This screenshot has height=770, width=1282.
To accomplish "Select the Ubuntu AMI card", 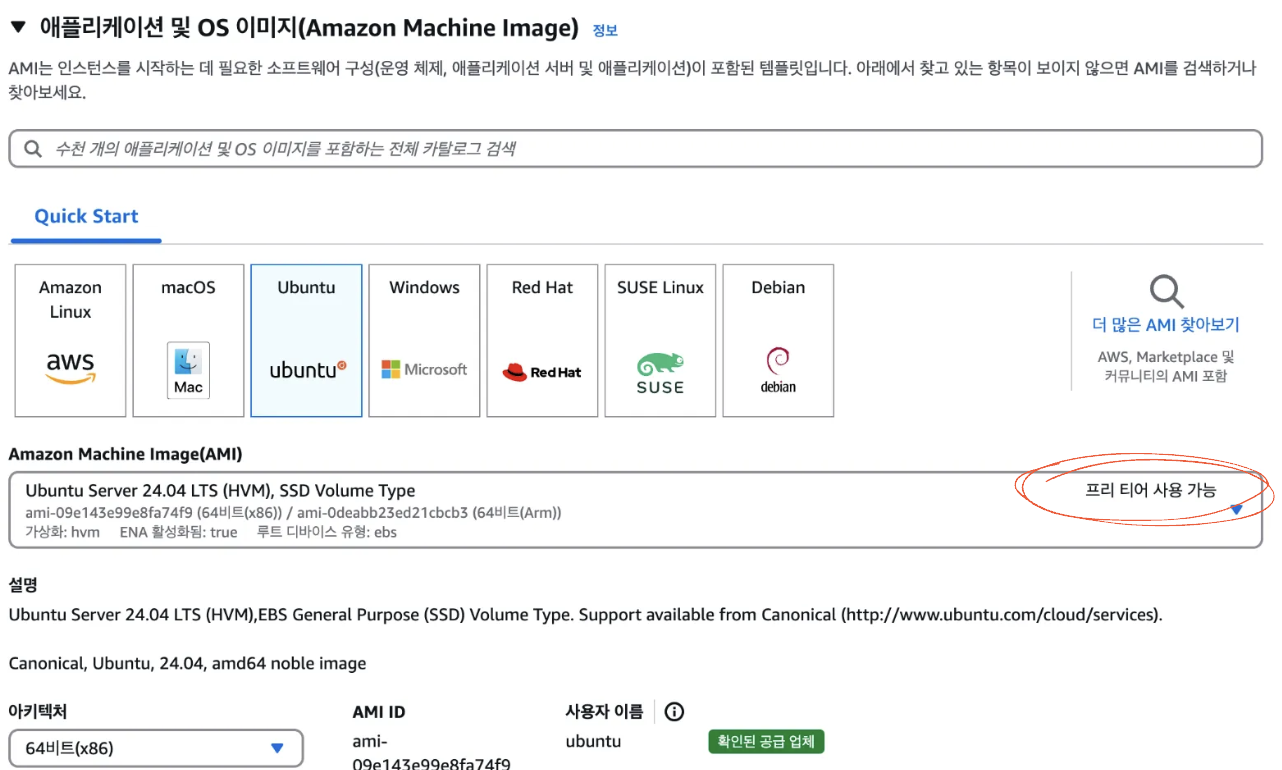I will [x=306, y=340].
